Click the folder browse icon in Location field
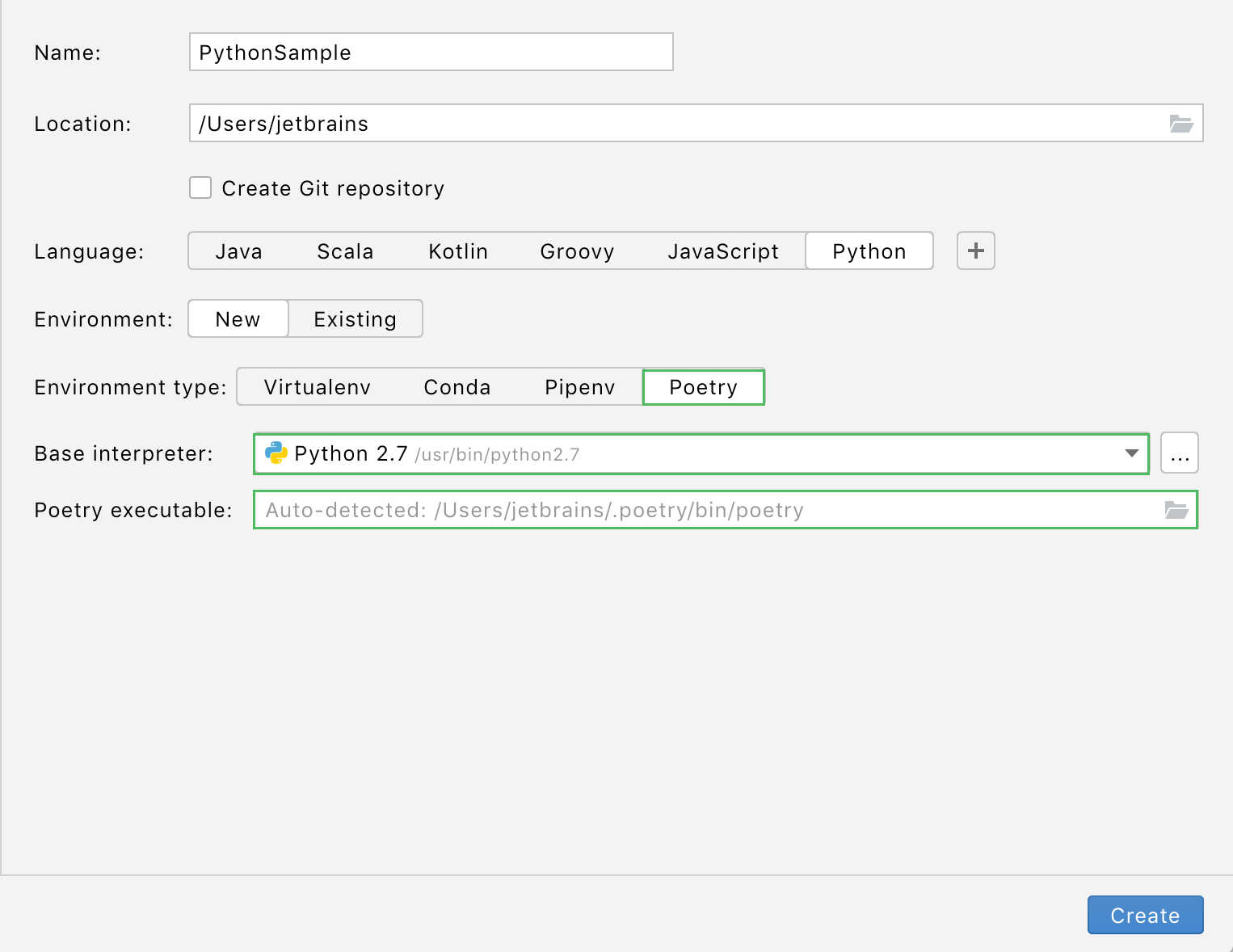This screenshot has width=1233, height=952. pyautogui.click(x=1181, y=124)
